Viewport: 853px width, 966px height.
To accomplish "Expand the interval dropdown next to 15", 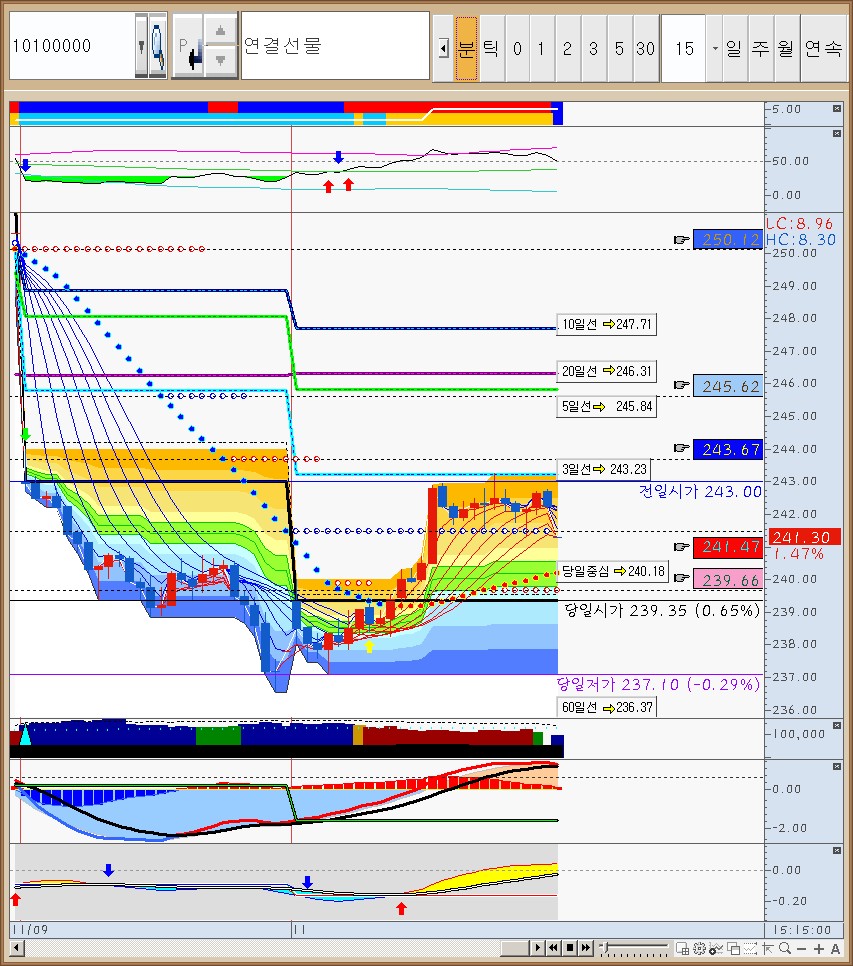I will pos(714,48).
